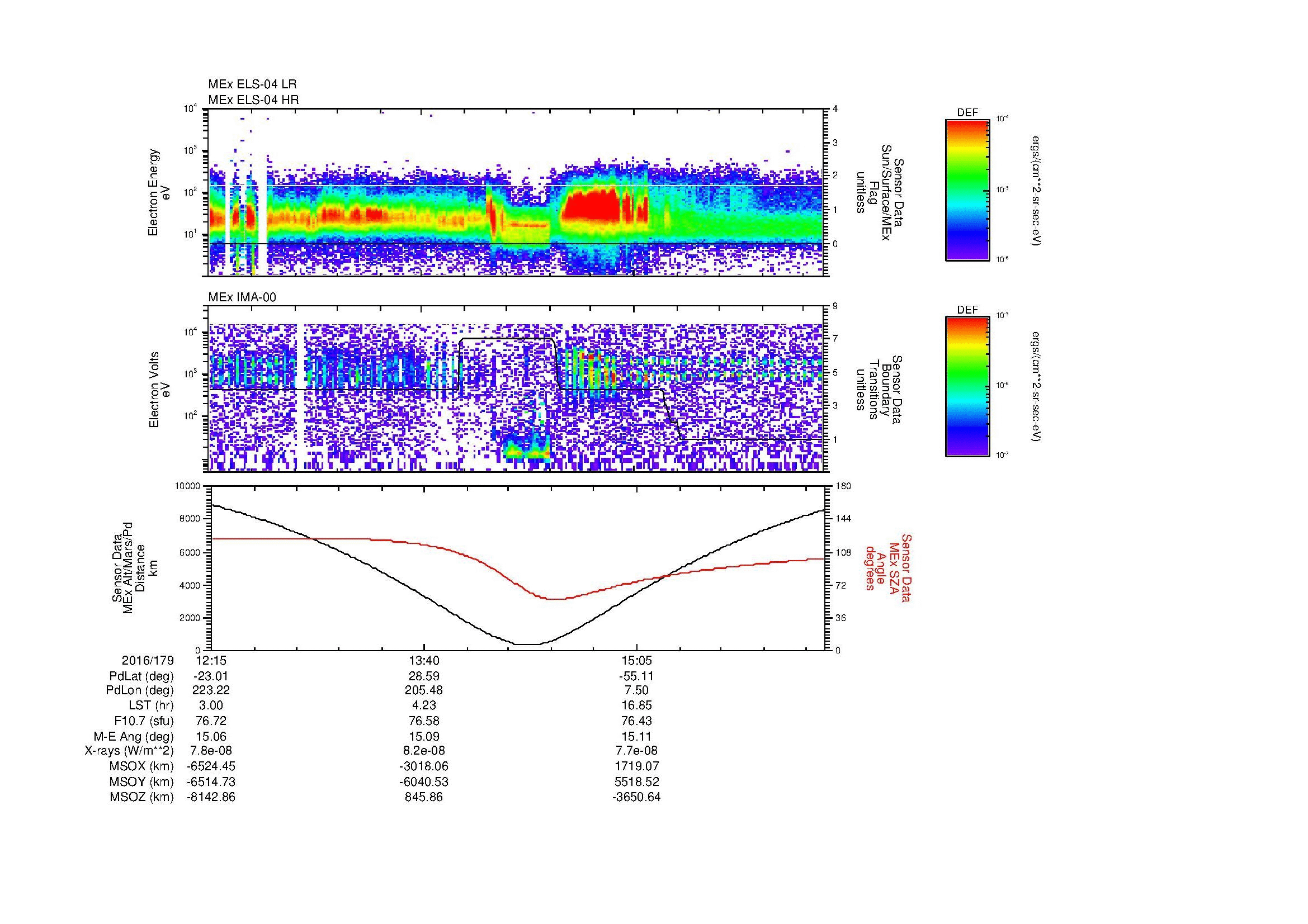Click the lower IMA DEF color bar

[x=967, y=387]
